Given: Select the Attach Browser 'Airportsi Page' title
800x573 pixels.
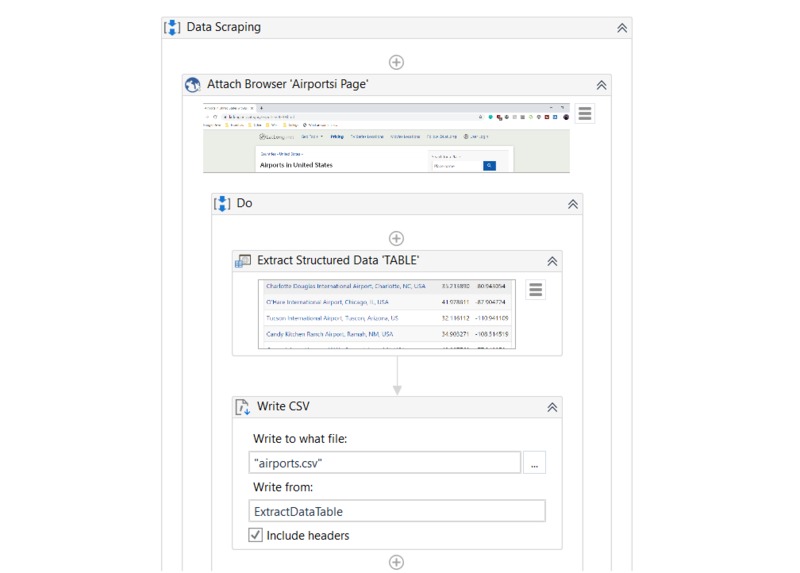Looking at the screenshot, I should click(287, 84).
